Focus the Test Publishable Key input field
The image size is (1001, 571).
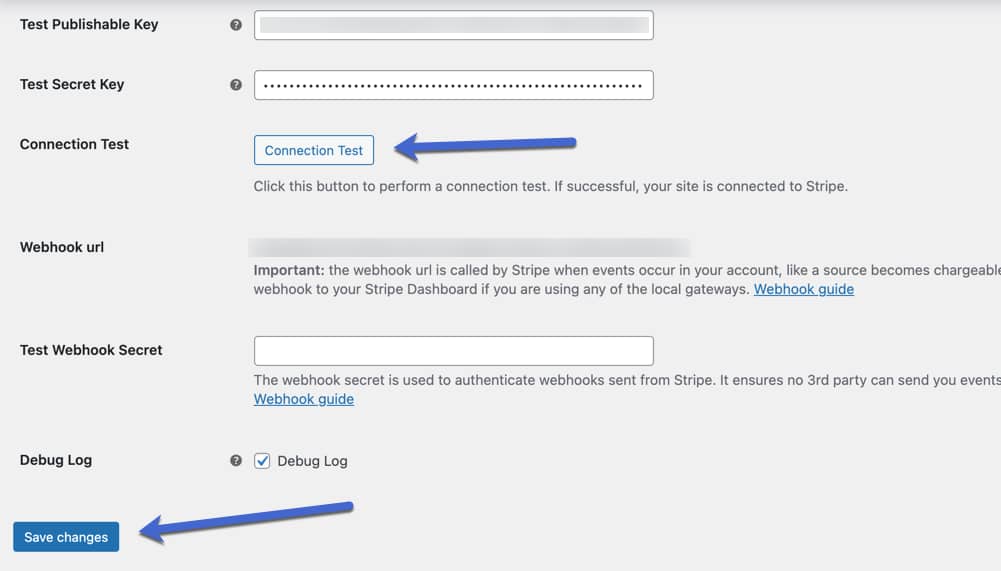(x=453, y=25)
